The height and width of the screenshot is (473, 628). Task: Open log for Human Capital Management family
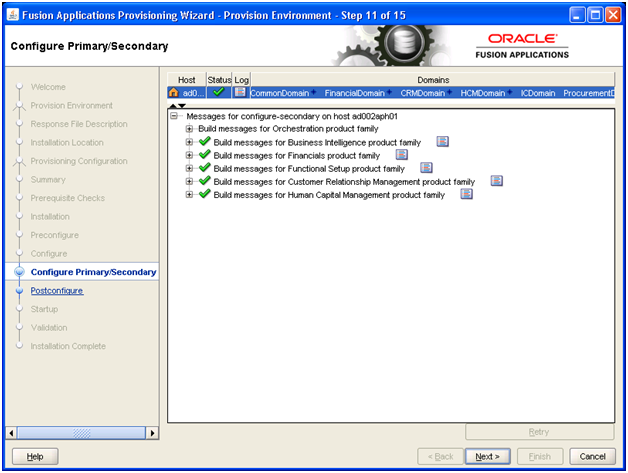point(467,194)
